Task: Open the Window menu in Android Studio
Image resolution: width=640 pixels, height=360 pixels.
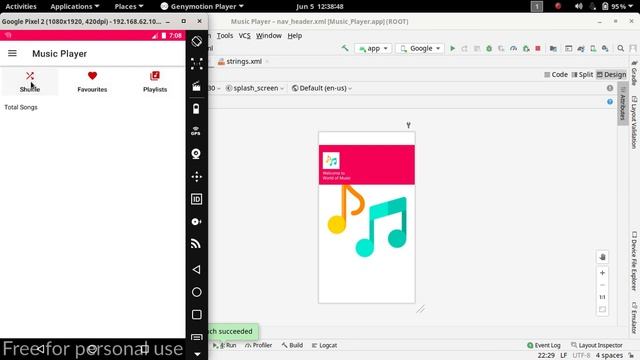Action: 269,36
